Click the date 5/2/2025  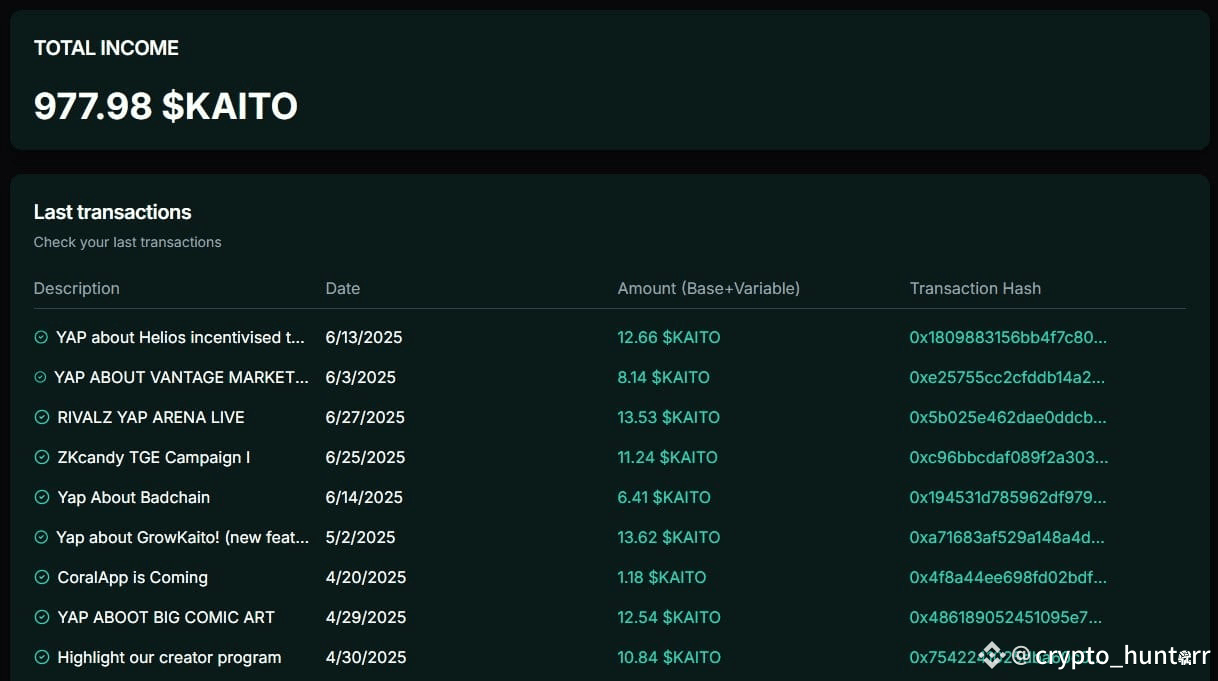[361, 538]
